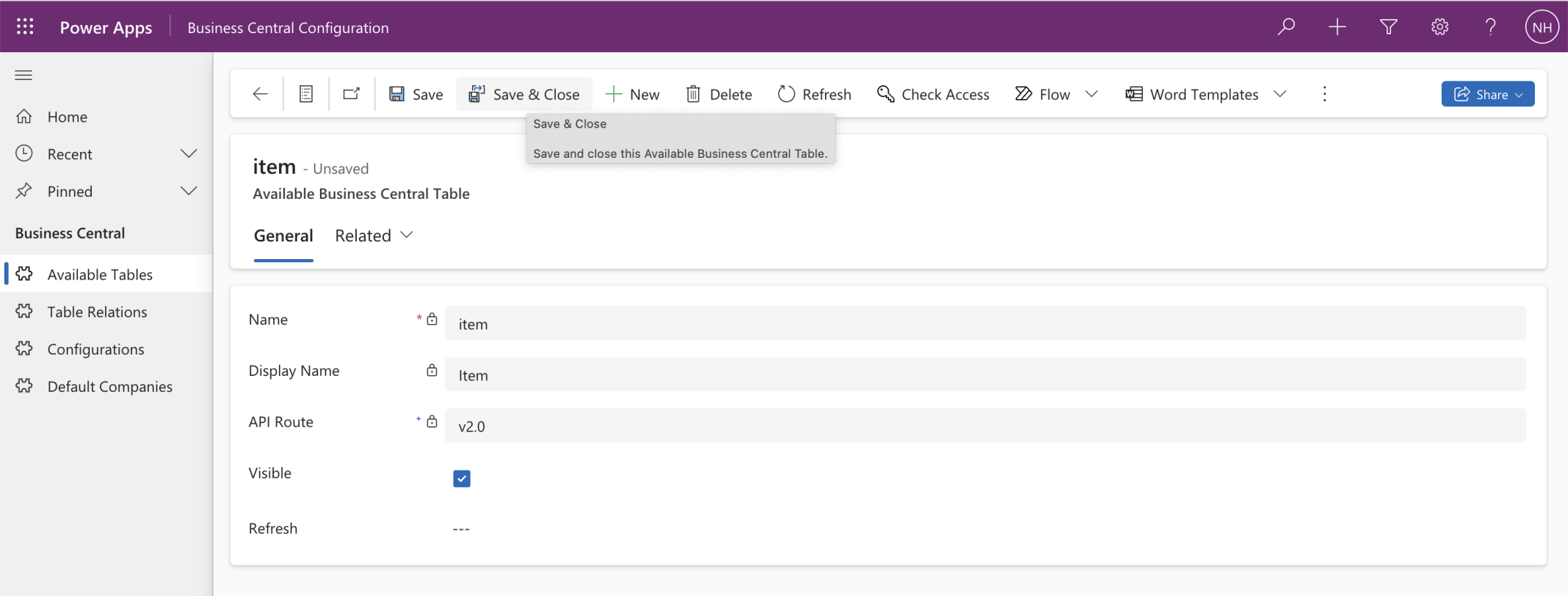Click the Display Name lock icon
Image resolution: width=1568 pixels, height=596 pixels.
[432, 371]
